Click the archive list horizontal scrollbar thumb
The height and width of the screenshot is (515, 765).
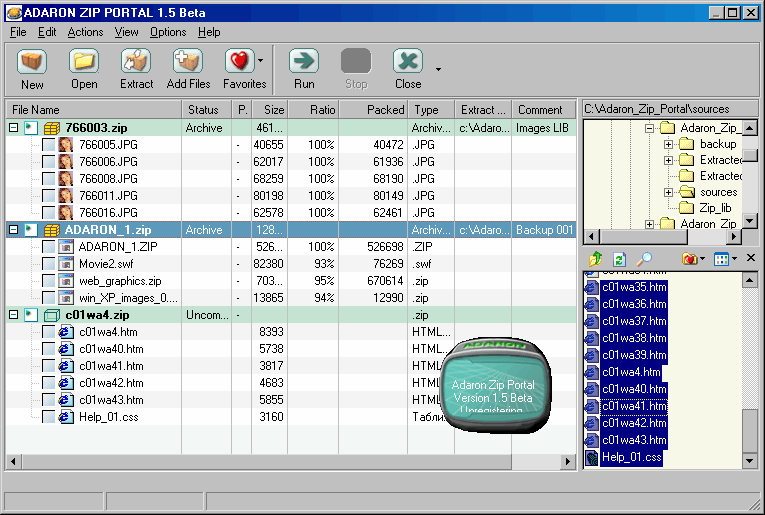point(266,461)
